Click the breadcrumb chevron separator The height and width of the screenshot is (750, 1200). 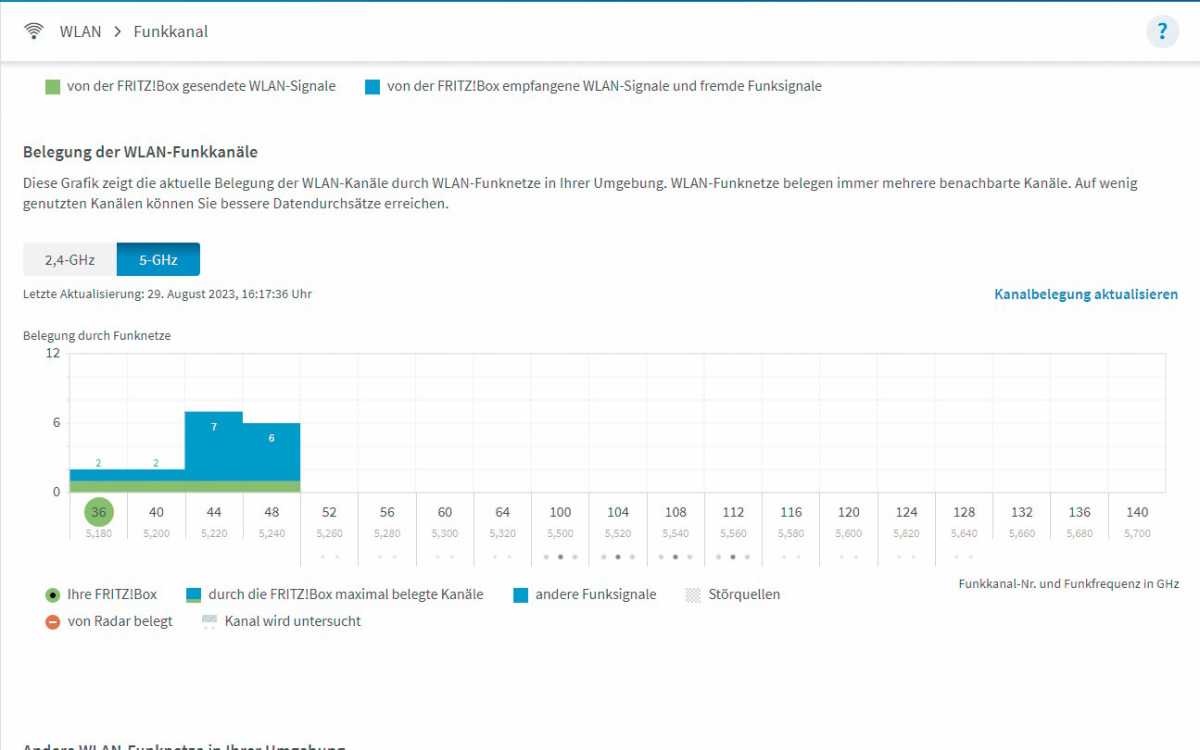[117, 31]
